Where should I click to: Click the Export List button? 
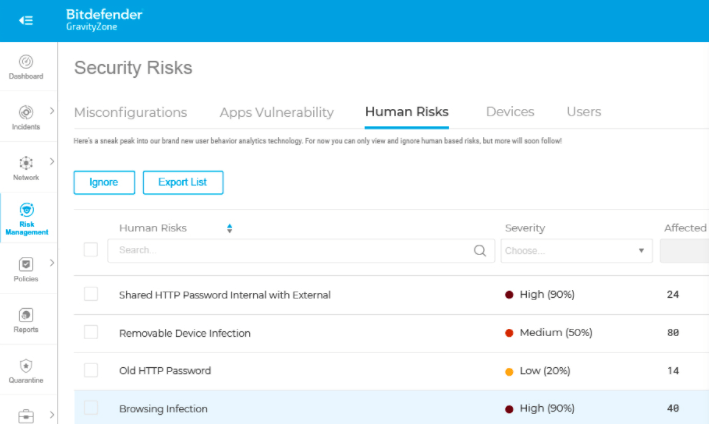tap(183, 183)
